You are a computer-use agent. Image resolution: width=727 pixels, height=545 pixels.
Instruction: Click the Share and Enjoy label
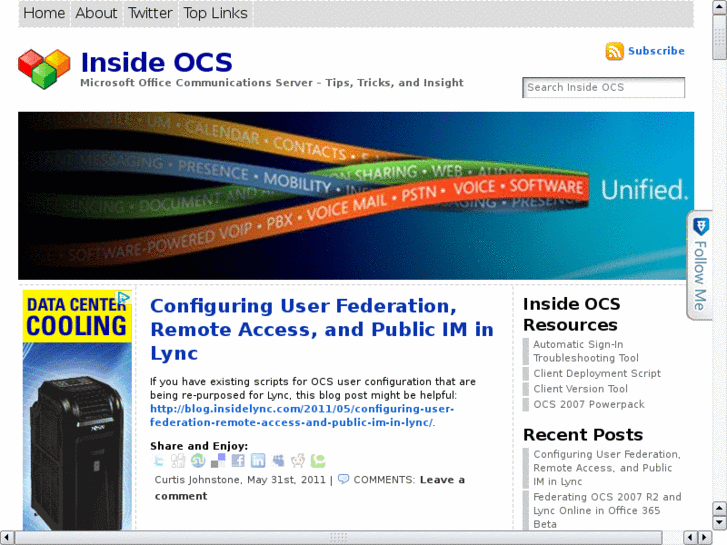(x=199, y=446)
